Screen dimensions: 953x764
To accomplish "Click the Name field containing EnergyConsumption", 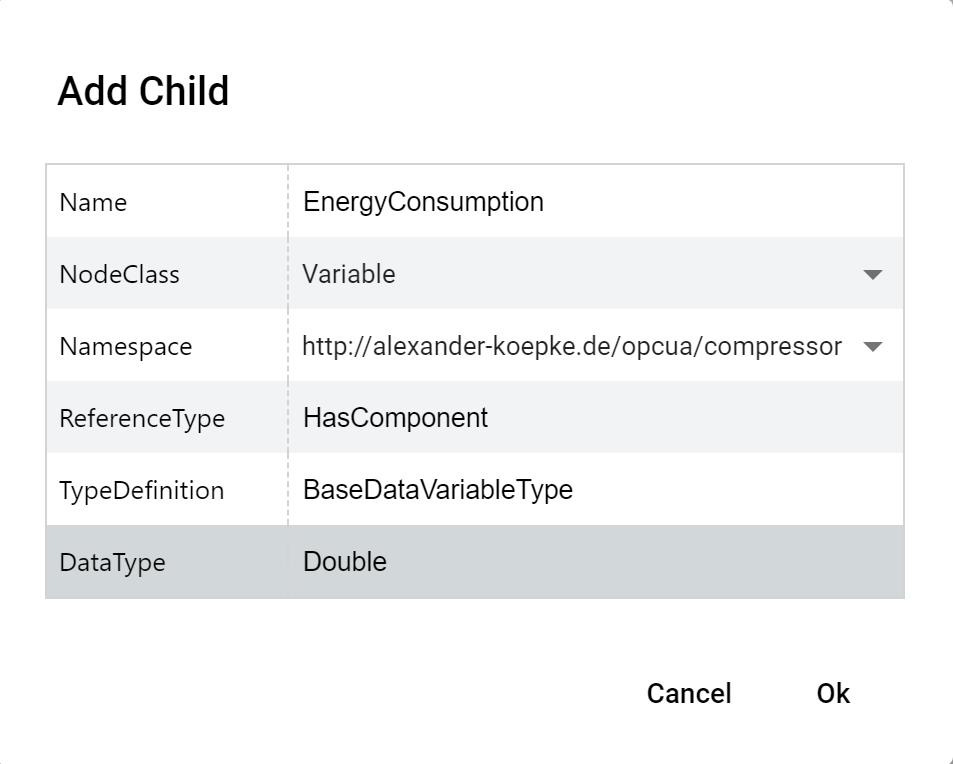I will click(x=596, y=202).
